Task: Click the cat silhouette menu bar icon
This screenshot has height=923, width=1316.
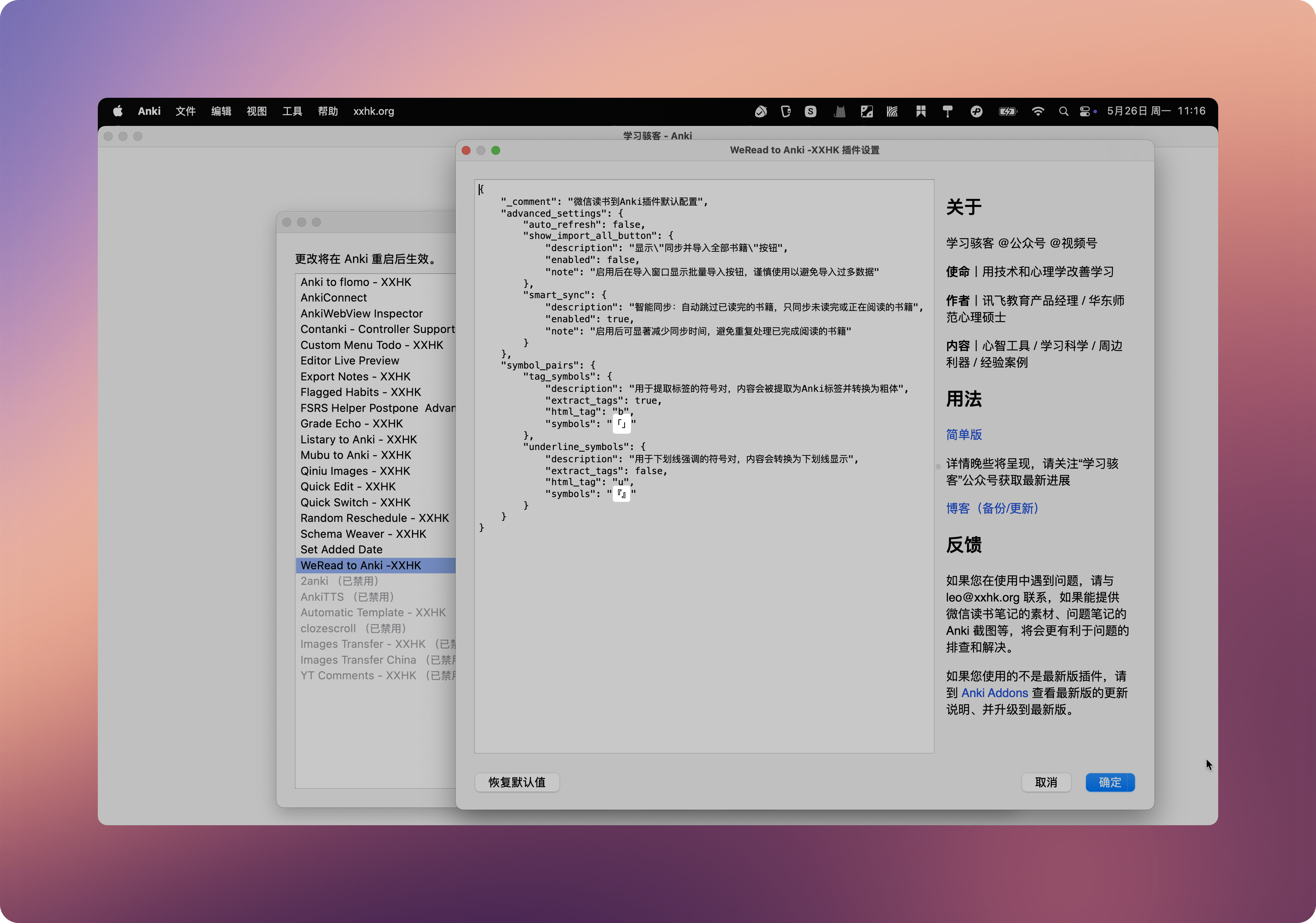Action: (x=839, y=111)
